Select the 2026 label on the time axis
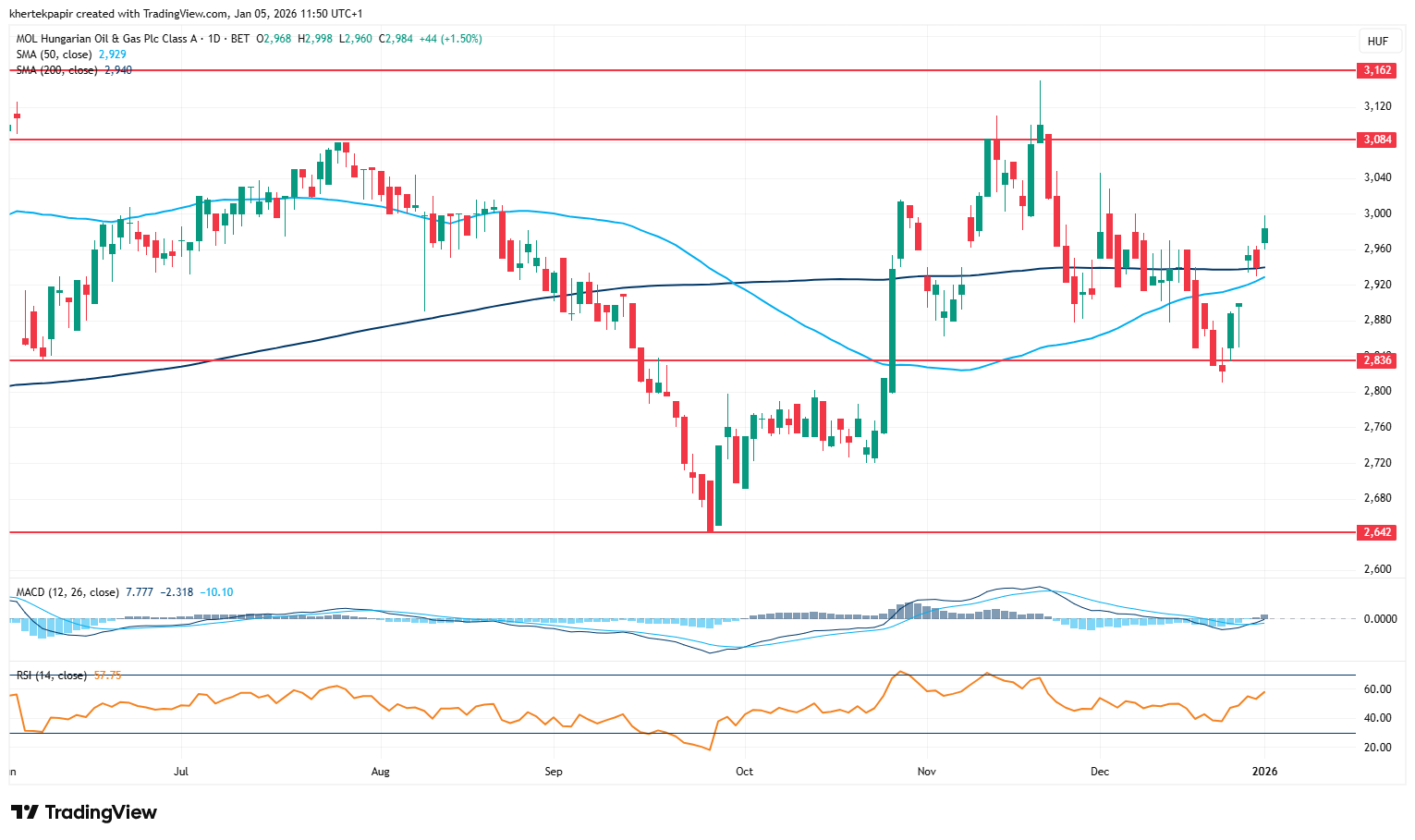The image size is (1415, 840). point(1264,771)
